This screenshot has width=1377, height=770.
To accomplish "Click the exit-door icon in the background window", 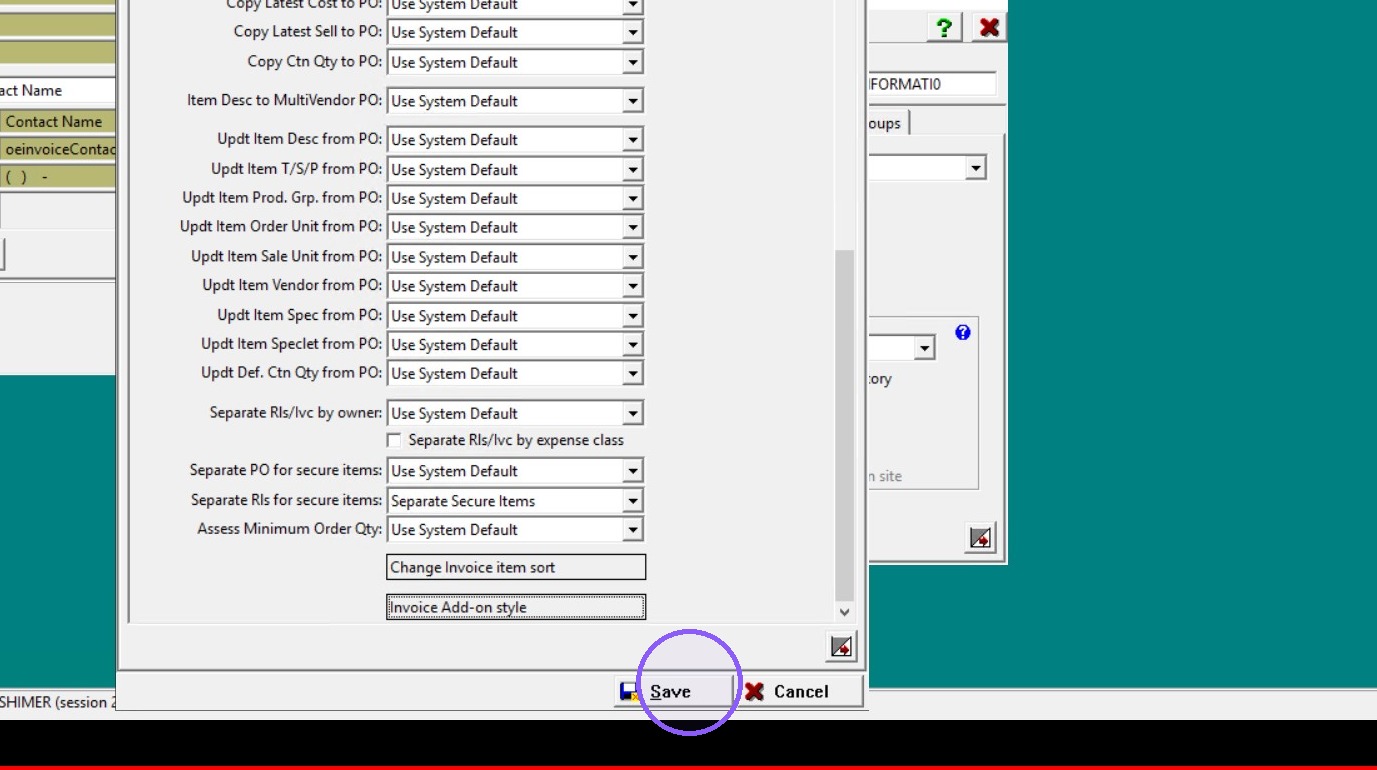I will point(980,538).
